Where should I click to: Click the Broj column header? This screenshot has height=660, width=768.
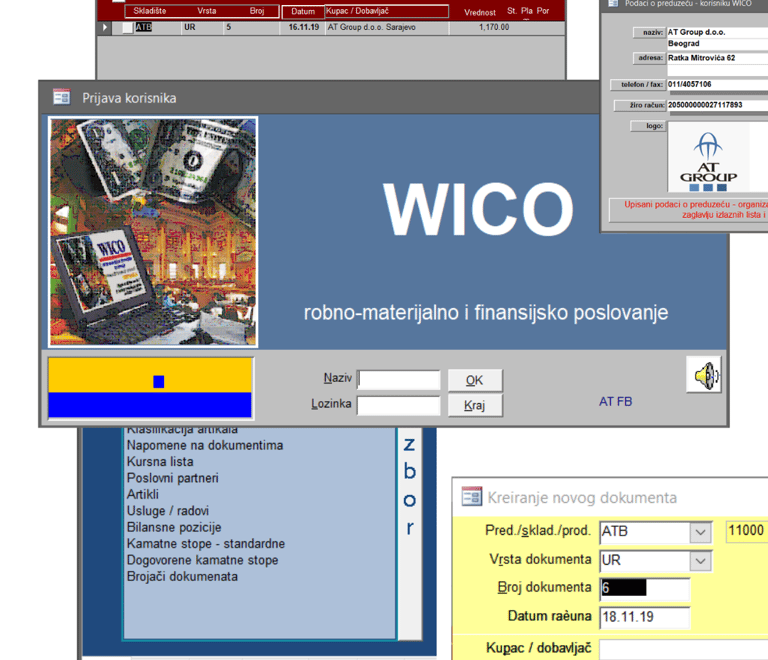pyautogui.click(x=257, y=11)
